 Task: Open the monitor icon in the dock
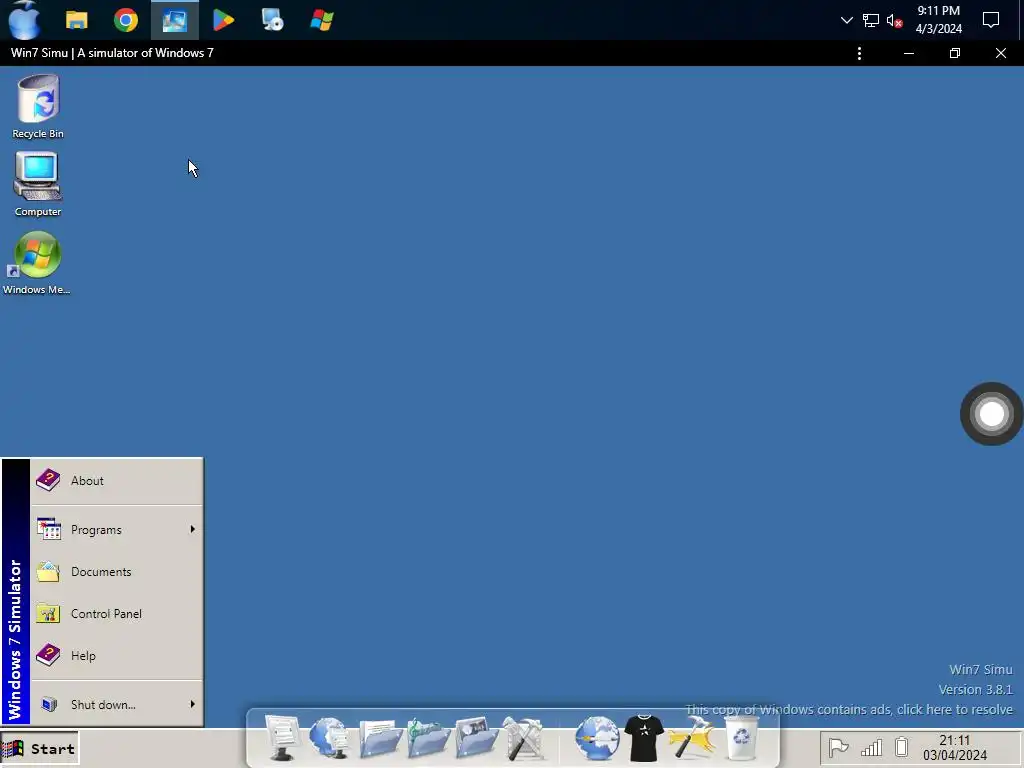[282, 738]
